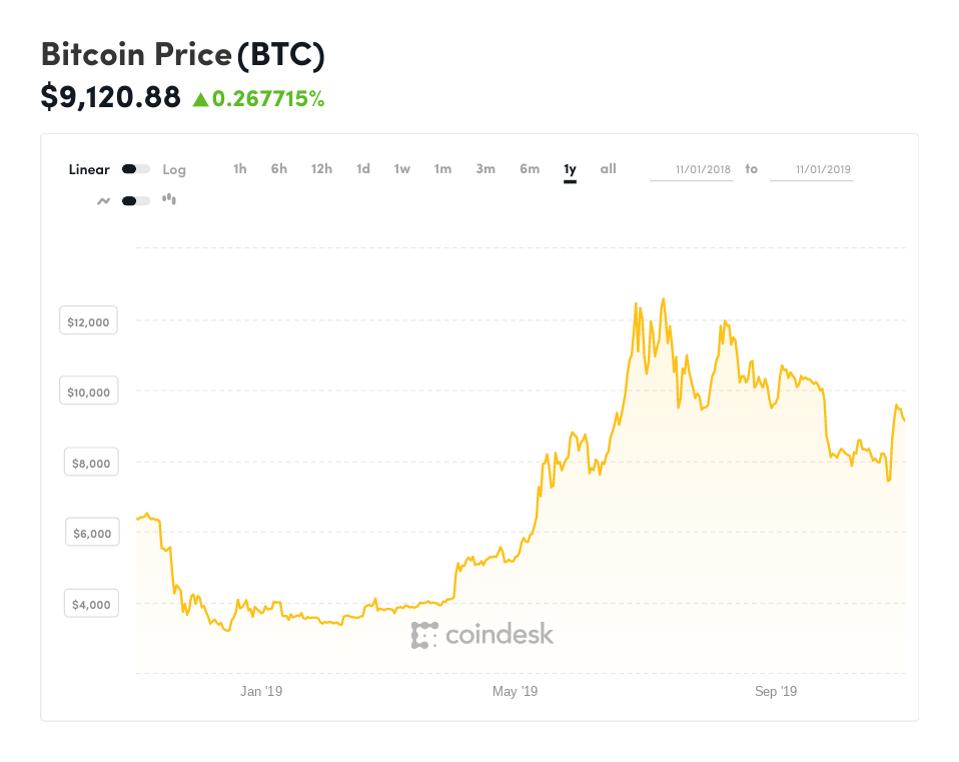959x762 pixels.
Task: Select the 1w time range
Action: [401, 170]
